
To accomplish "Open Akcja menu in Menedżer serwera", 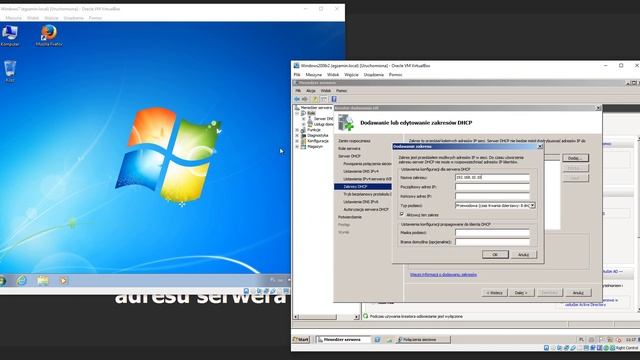I will [311, 91].
